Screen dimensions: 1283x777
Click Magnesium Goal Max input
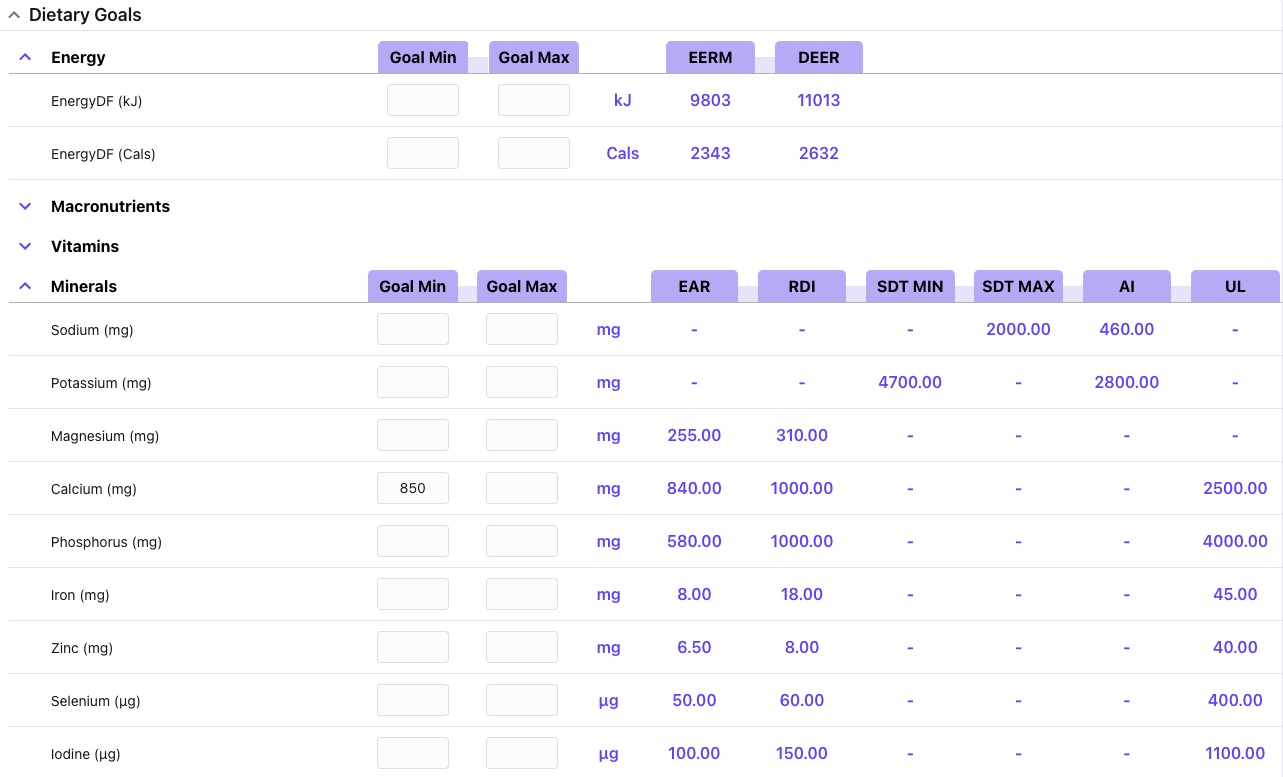pyautogui.click(x=522, y=435)
